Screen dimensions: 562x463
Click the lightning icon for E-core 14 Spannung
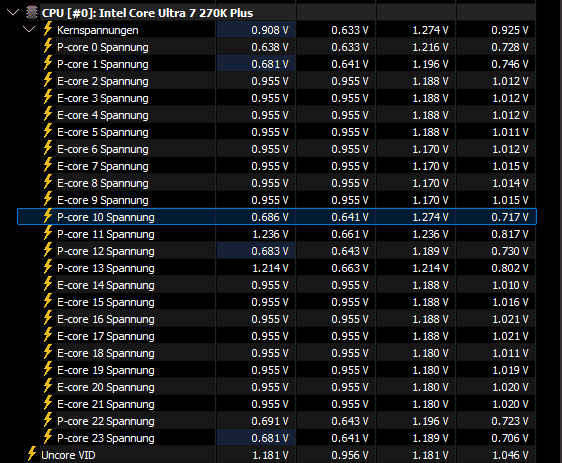[48, 284]
